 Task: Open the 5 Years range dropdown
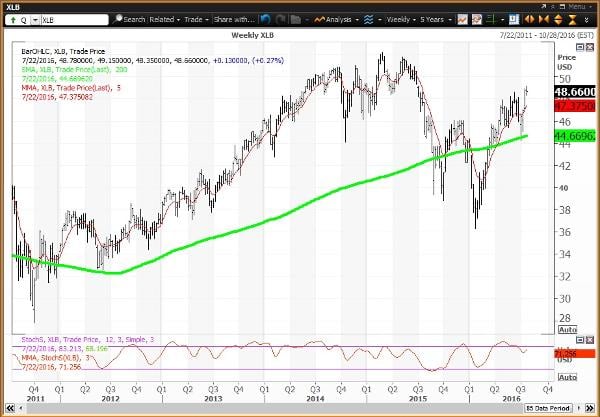coord(435,20)
